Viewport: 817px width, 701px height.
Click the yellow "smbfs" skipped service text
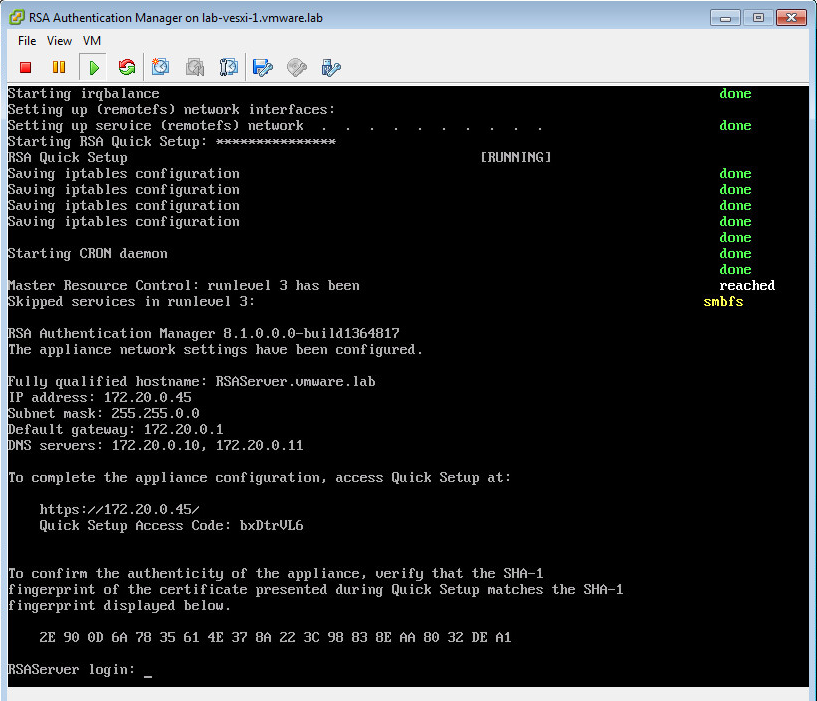click(723, 302)
